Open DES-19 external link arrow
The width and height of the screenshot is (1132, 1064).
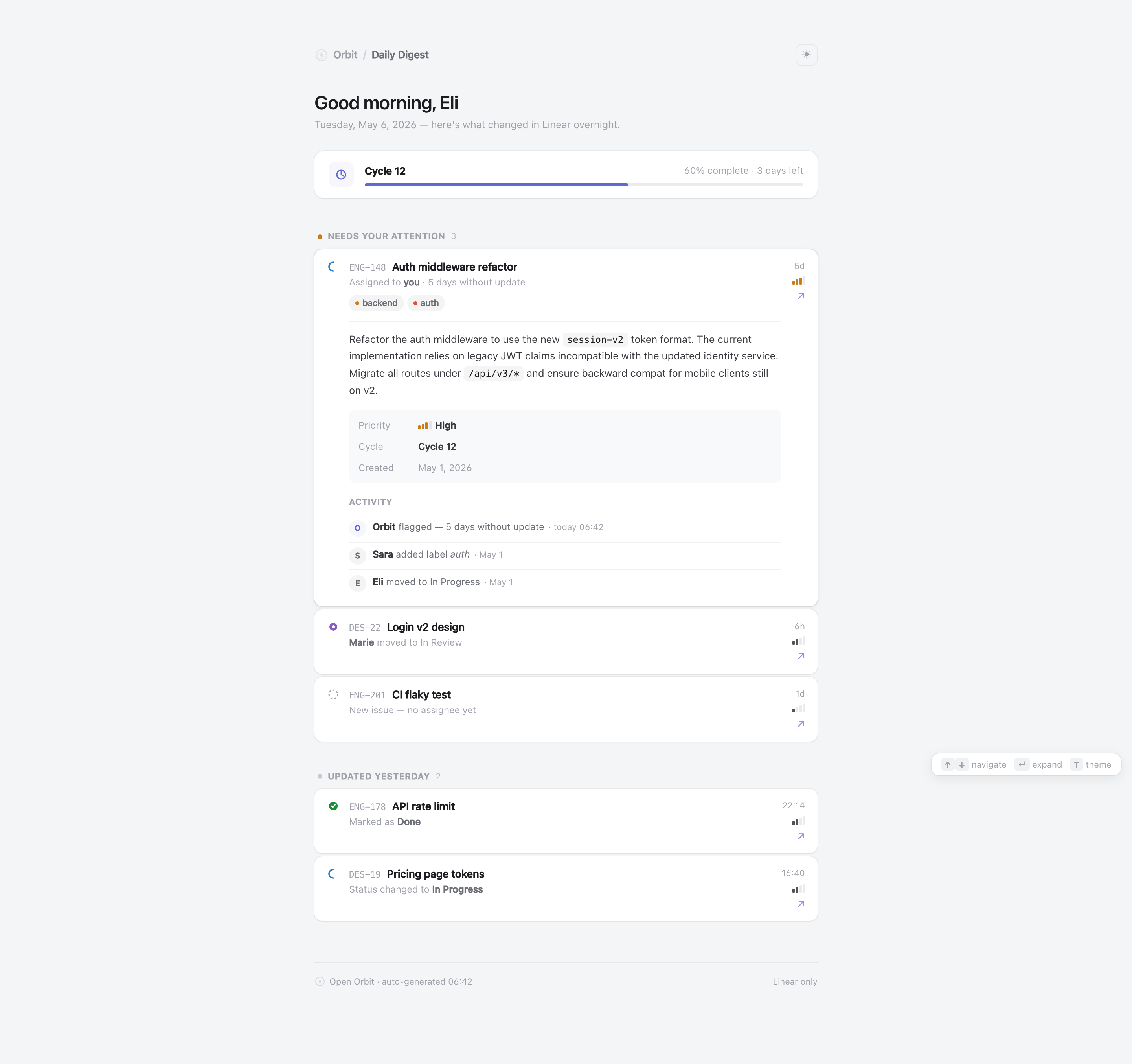pos(801,904)
